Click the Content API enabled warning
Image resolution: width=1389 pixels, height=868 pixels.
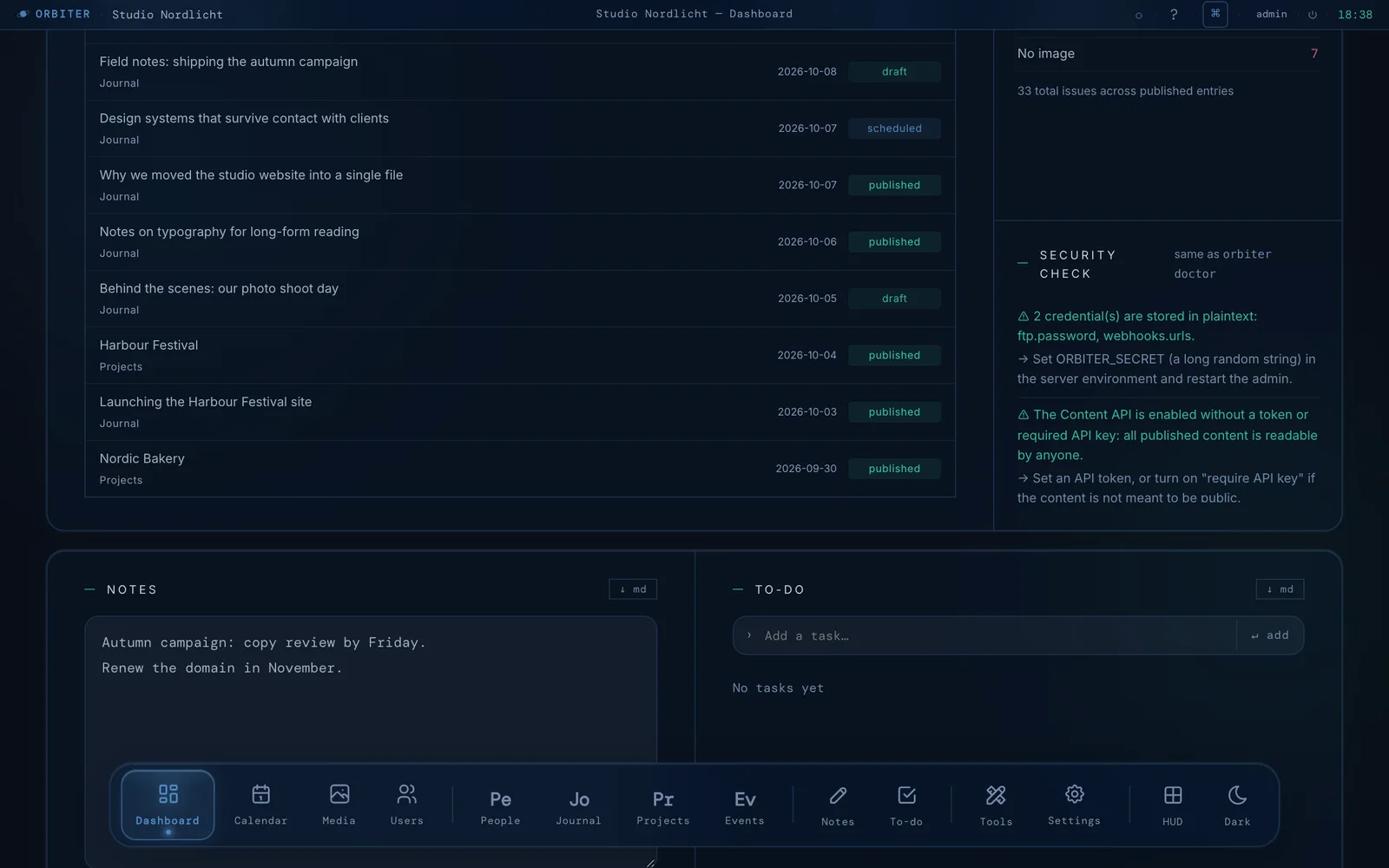pyautogui.click(x=1168, y=435)
